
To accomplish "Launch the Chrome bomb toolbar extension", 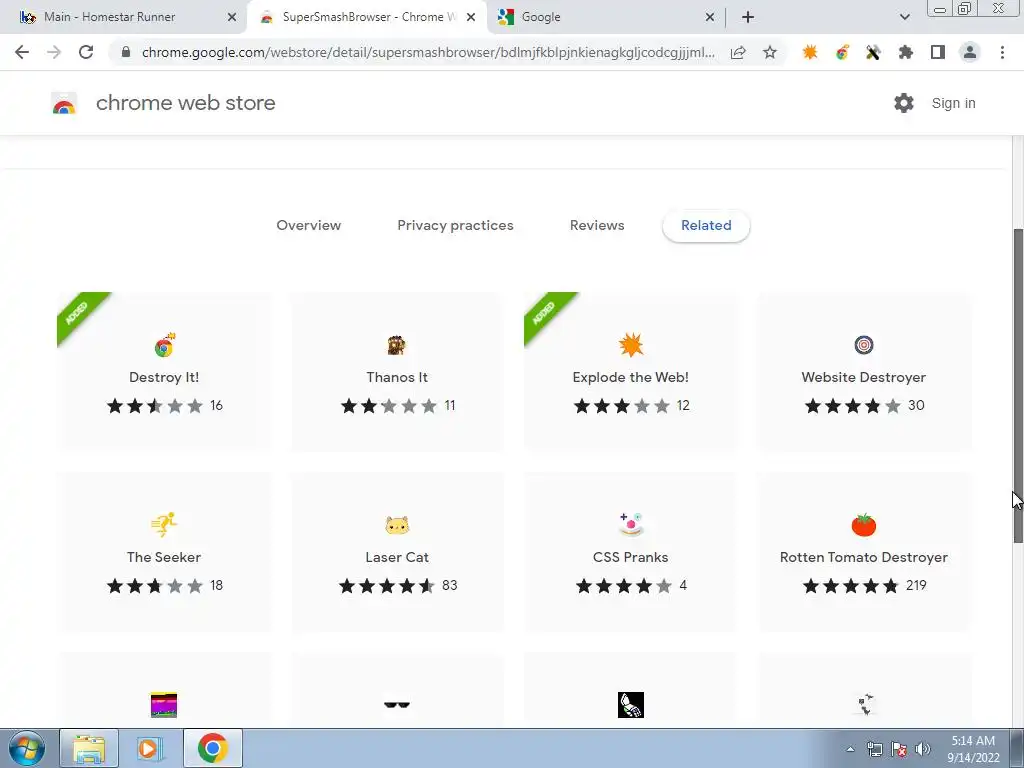I will click(x=842, y=52).
